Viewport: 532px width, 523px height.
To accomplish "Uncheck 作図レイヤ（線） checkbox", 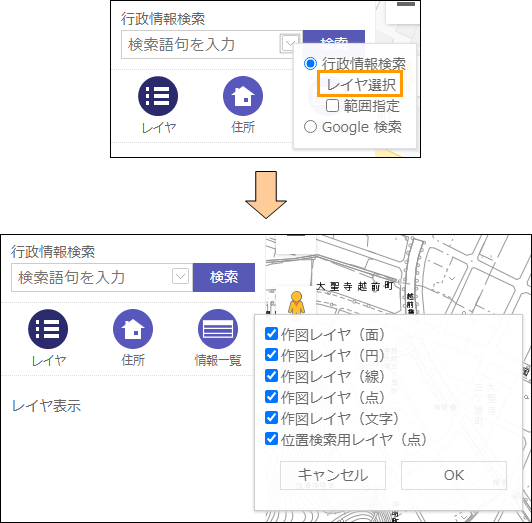I will coord(271,376).
